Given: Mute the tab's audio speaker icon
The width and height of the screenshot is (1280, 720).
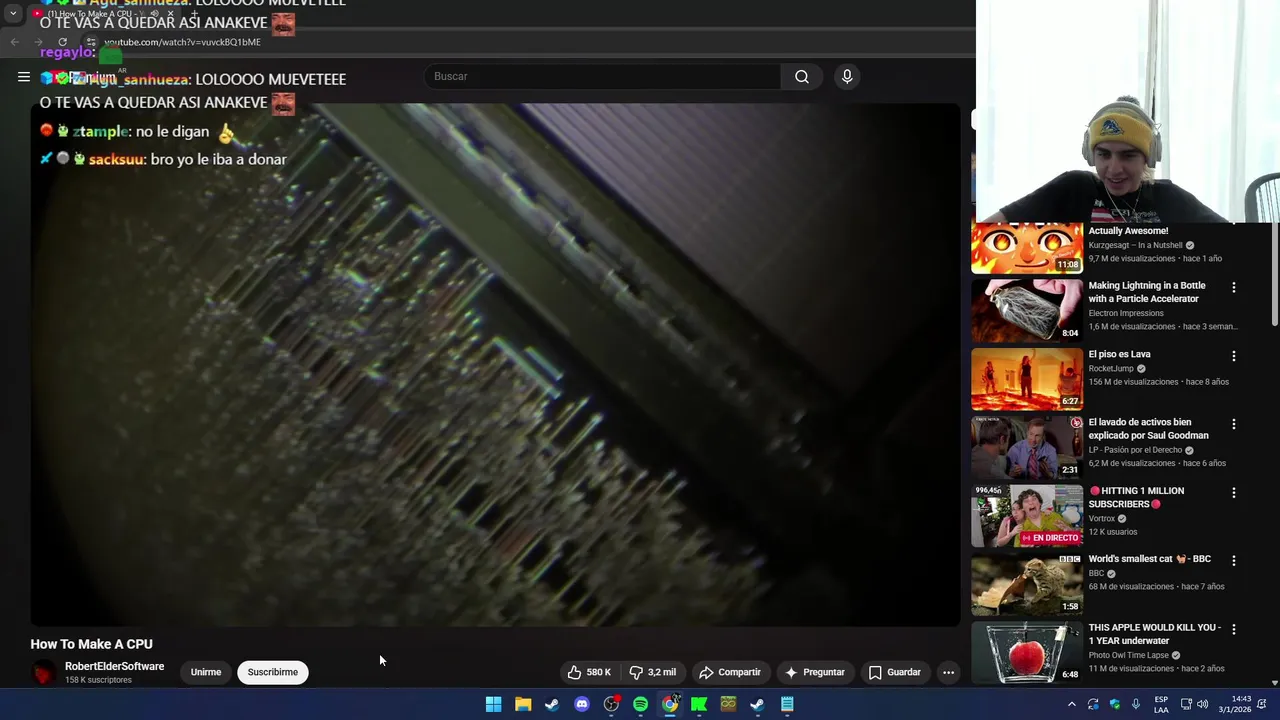Looking at the screenshot, I should click(x=154, y=14).
